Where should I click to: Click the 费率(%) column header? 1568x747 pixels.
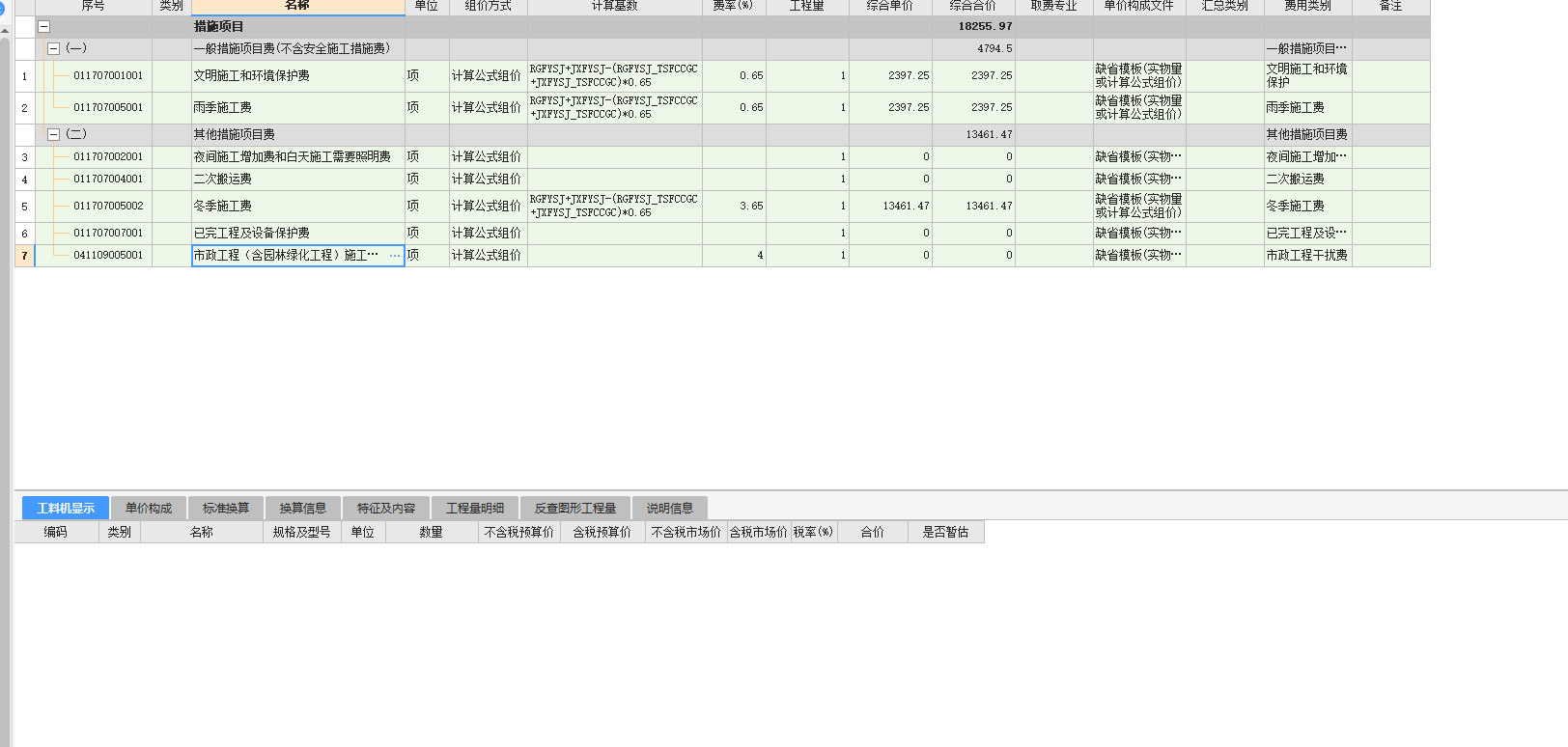click(734, 7)
